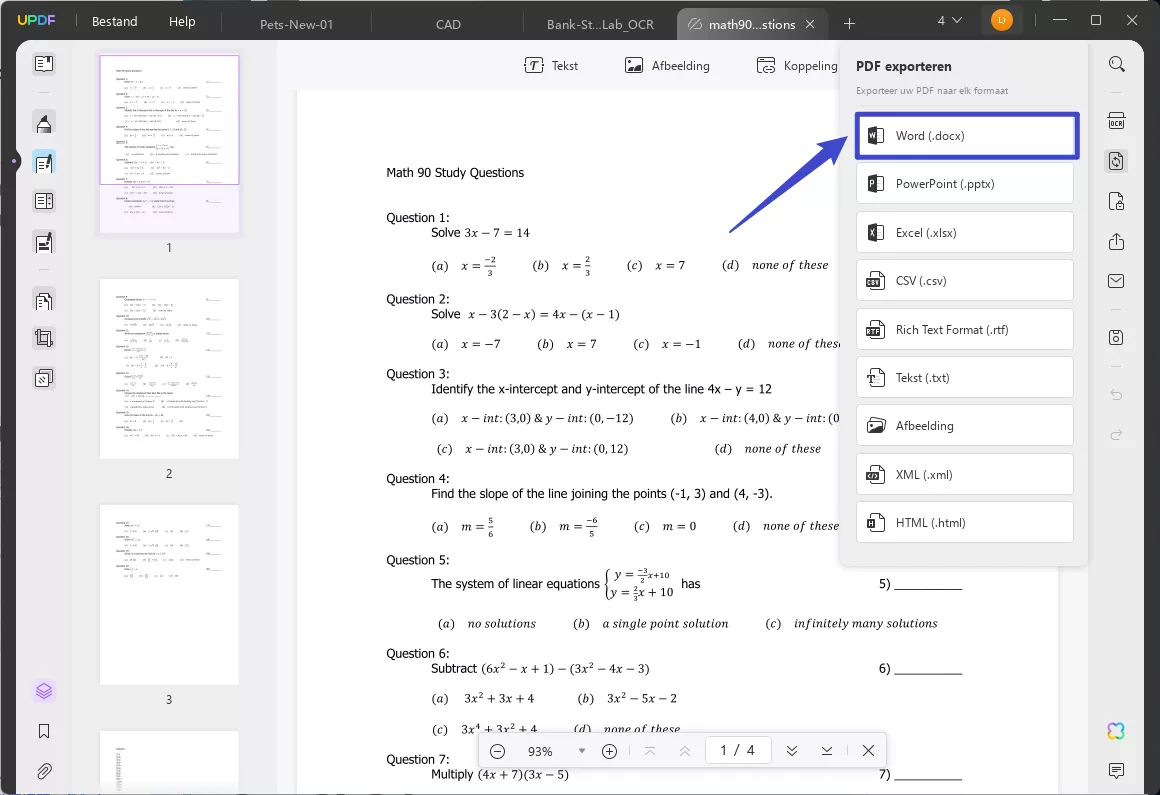Export to Tekst (.txt)
This screenshot has width=1160, height=795.
coord(965,378)
